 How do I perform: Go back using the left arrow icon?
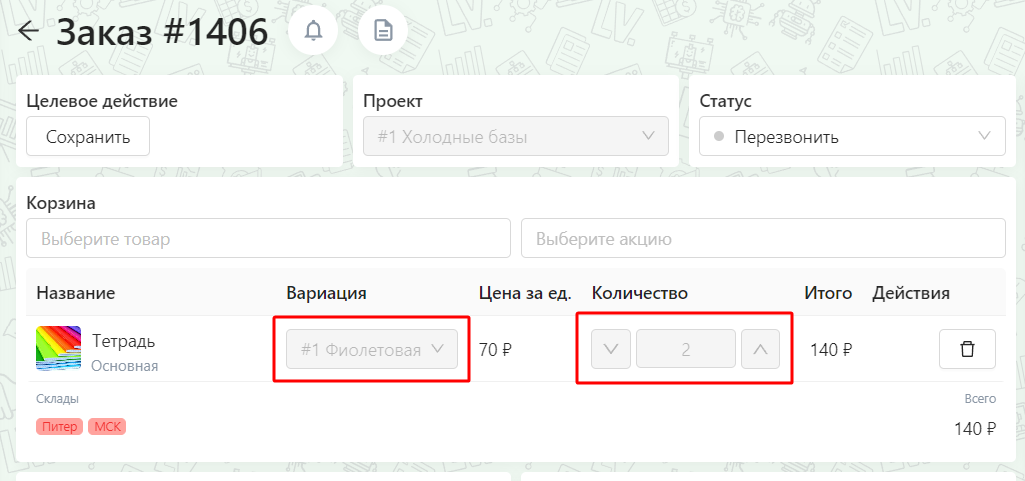(x=29, y=31)
